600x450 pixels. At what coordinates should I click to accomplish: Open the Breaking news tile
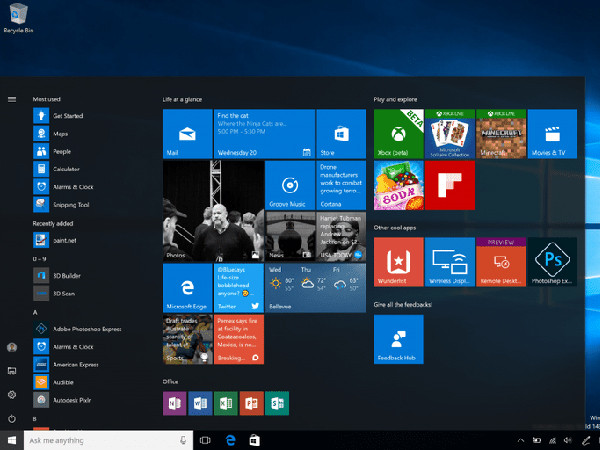[239, 339]
